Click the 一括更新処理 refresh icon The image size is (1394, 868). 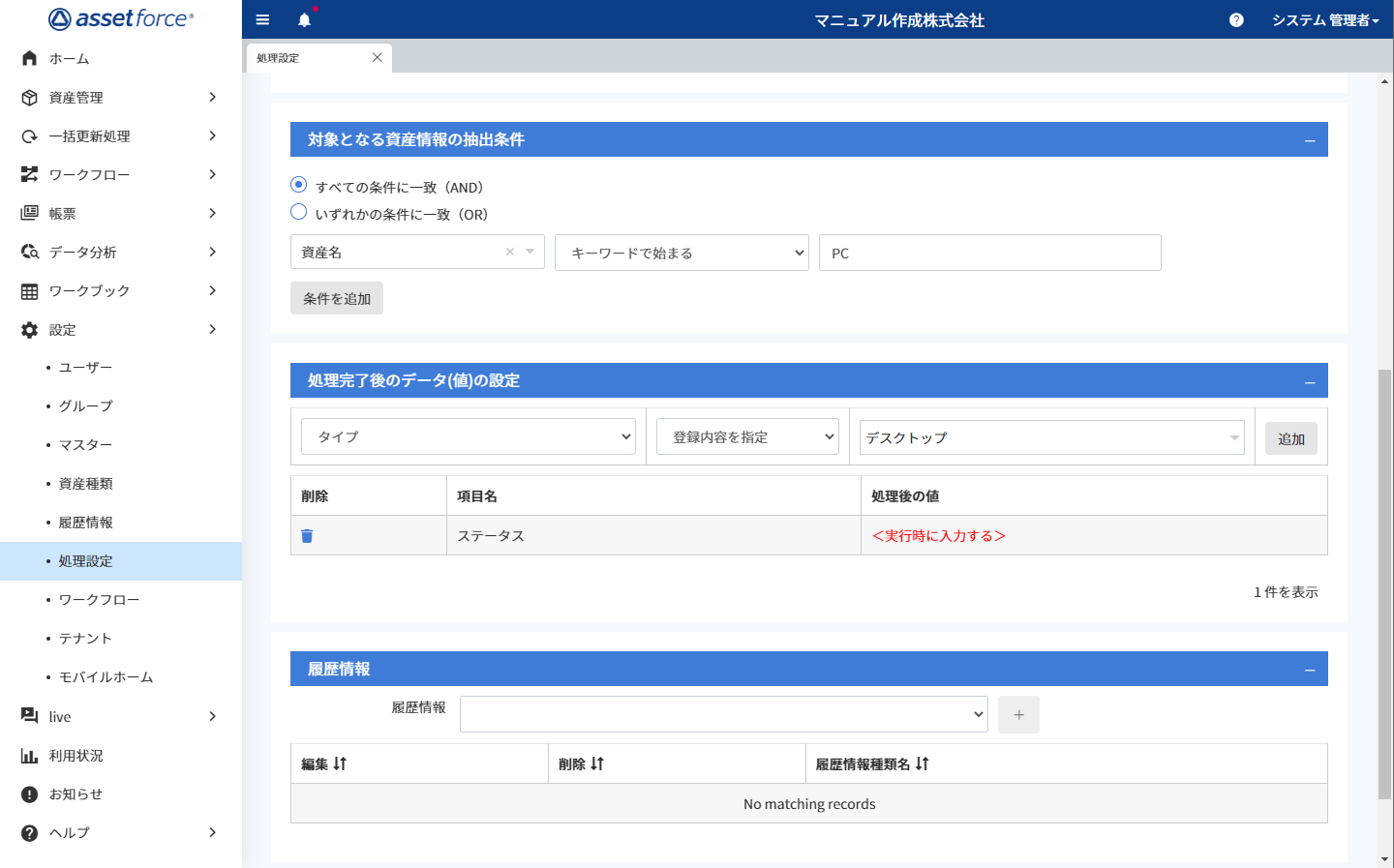tap(30, 135)
